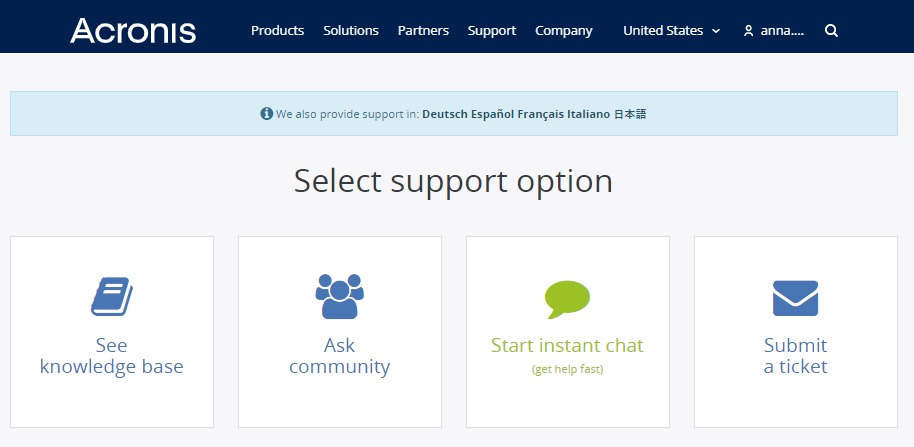Click the user account icon
Viewport: 914px width, 447px height.
[x=748, y=31]
